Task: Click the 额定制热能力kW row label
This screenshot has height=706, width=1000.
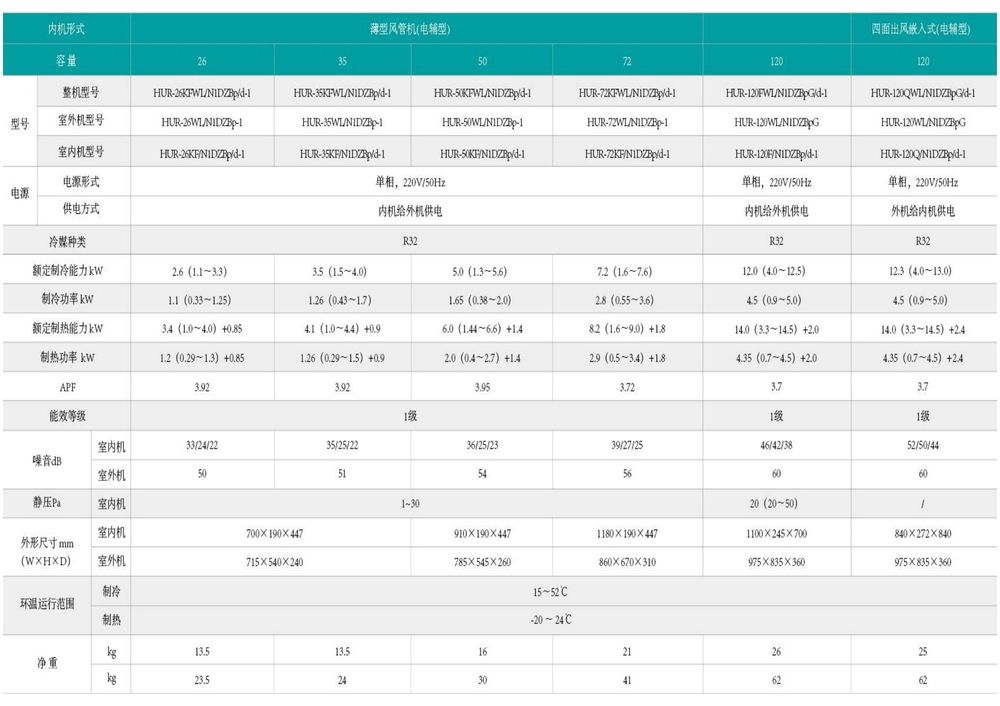Action: coord(67,328)
